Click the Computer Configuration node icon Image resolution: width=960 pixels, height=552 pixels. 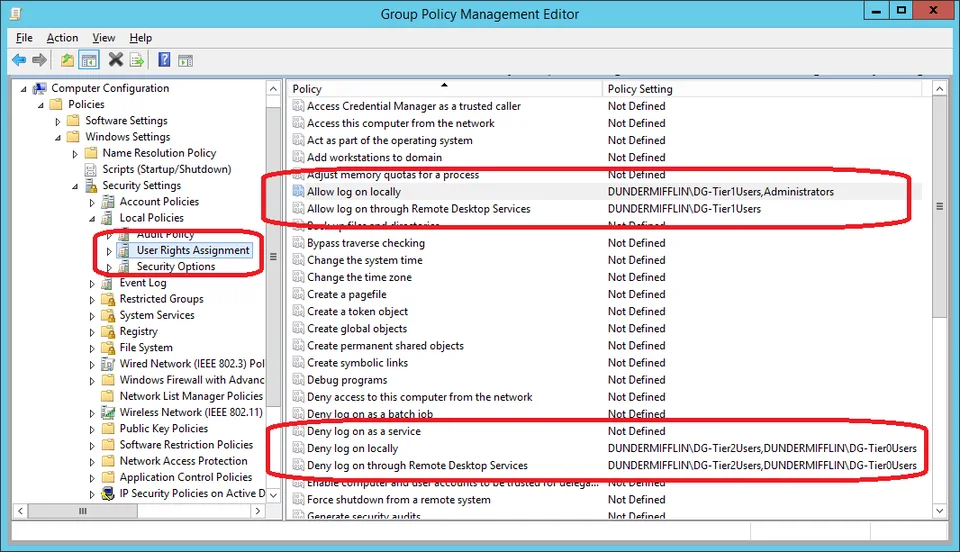click(x=40, y=88)
